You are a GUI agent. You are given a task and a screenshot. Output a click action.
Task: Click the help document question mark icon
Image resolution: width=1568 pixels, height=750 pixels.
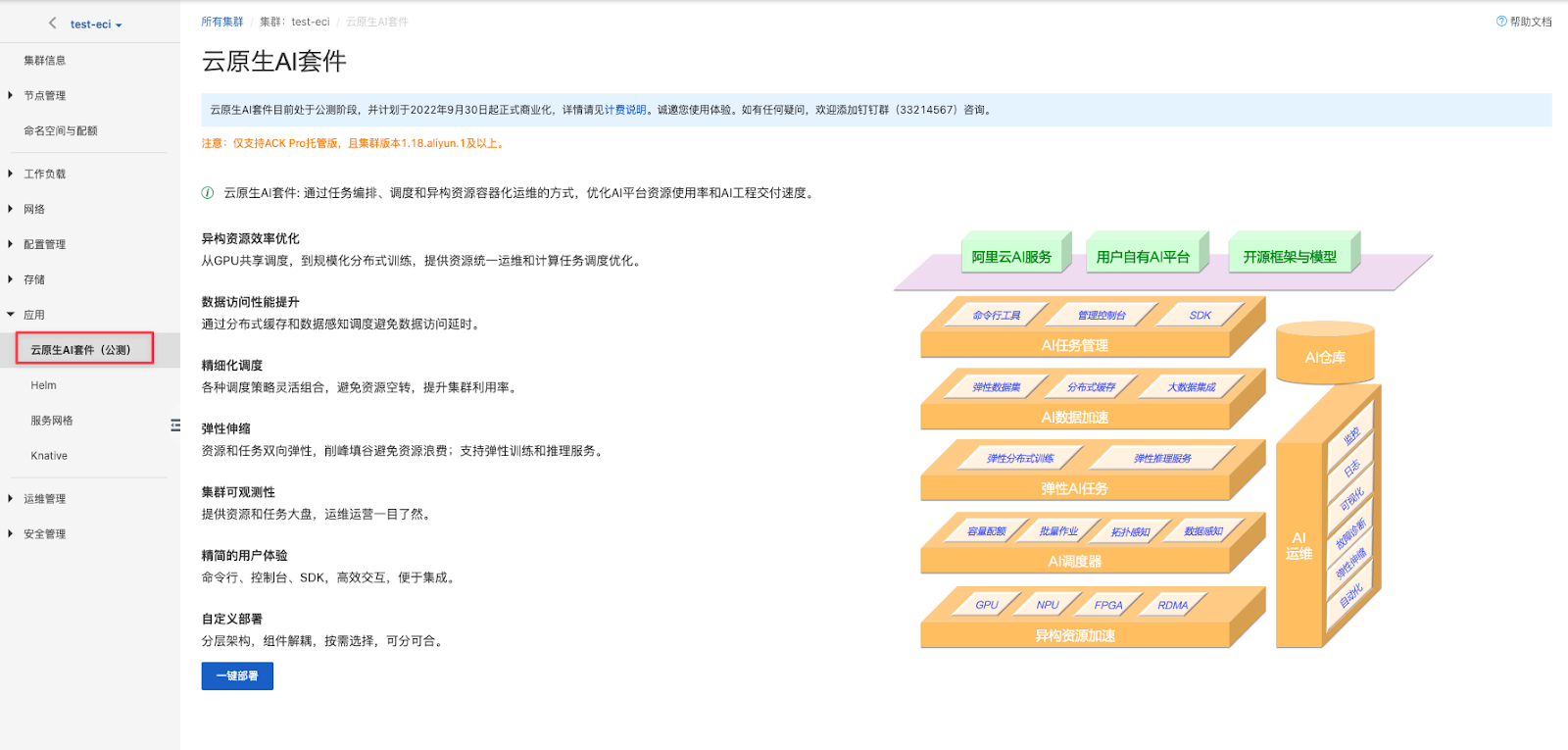[1501, 22]
